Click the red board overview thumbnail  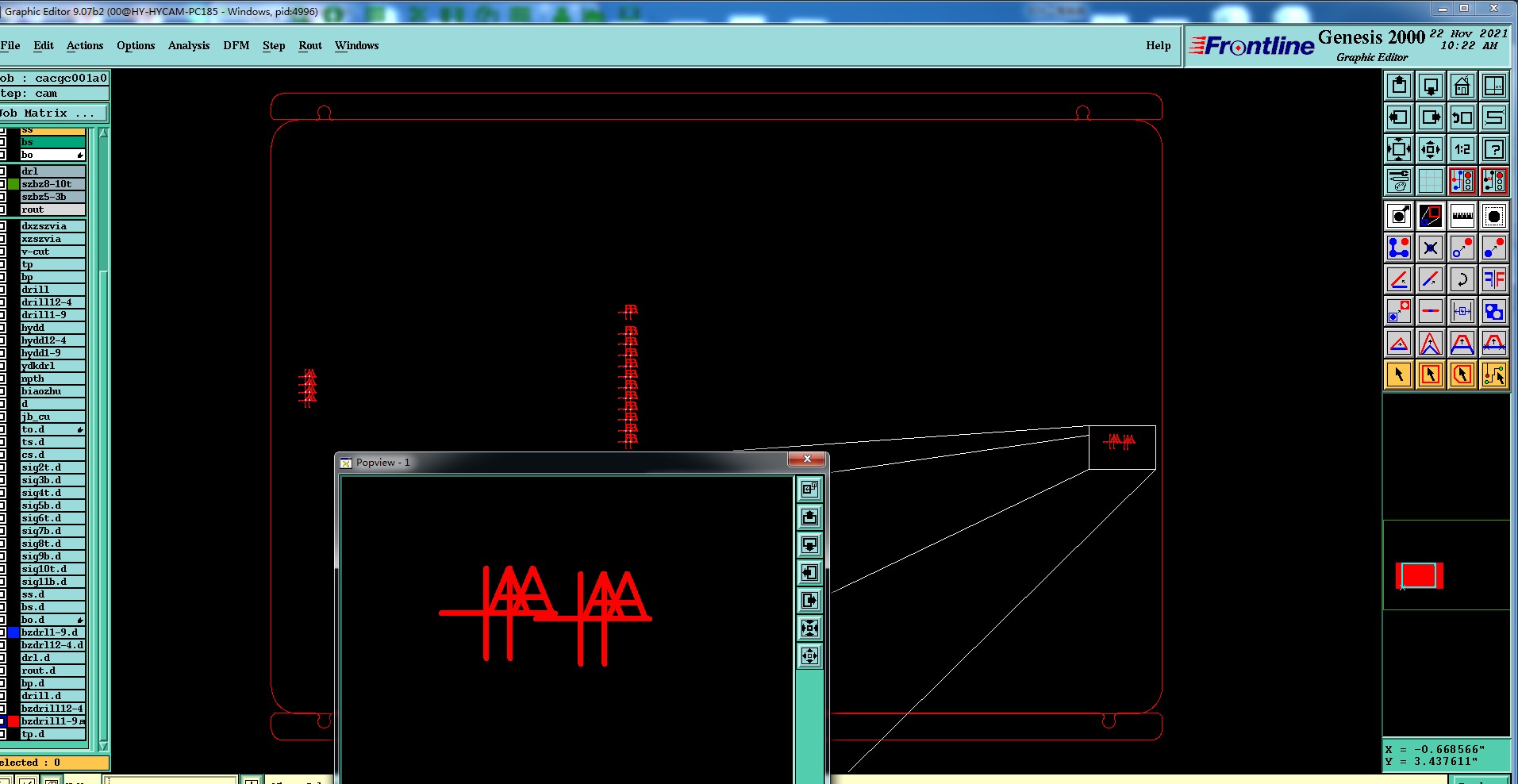coord(1419,575)
